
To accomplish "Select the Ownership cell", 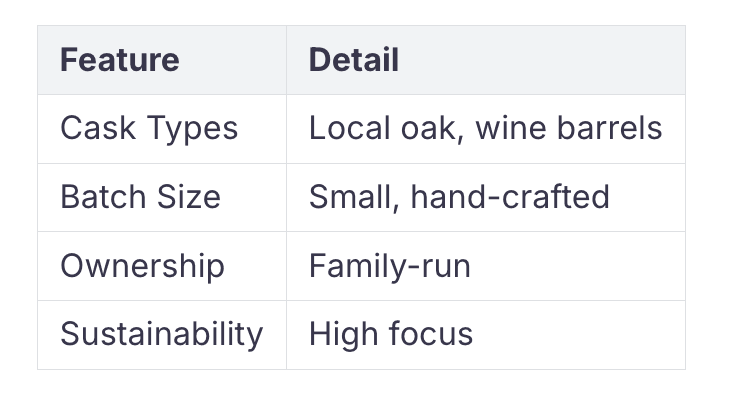I will tap(162, 266).
